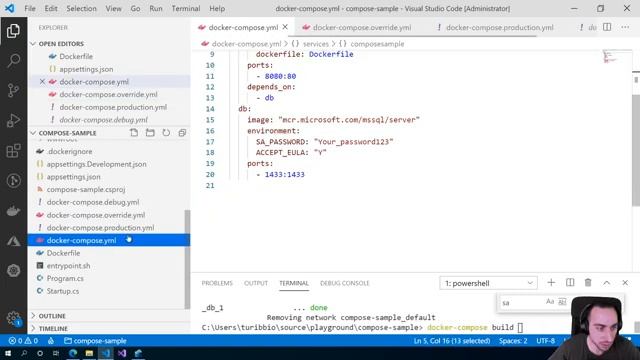The height and width of the screenshot is (360, 640).
Task: Open the Run menu
Action: [x=156, y=8]
